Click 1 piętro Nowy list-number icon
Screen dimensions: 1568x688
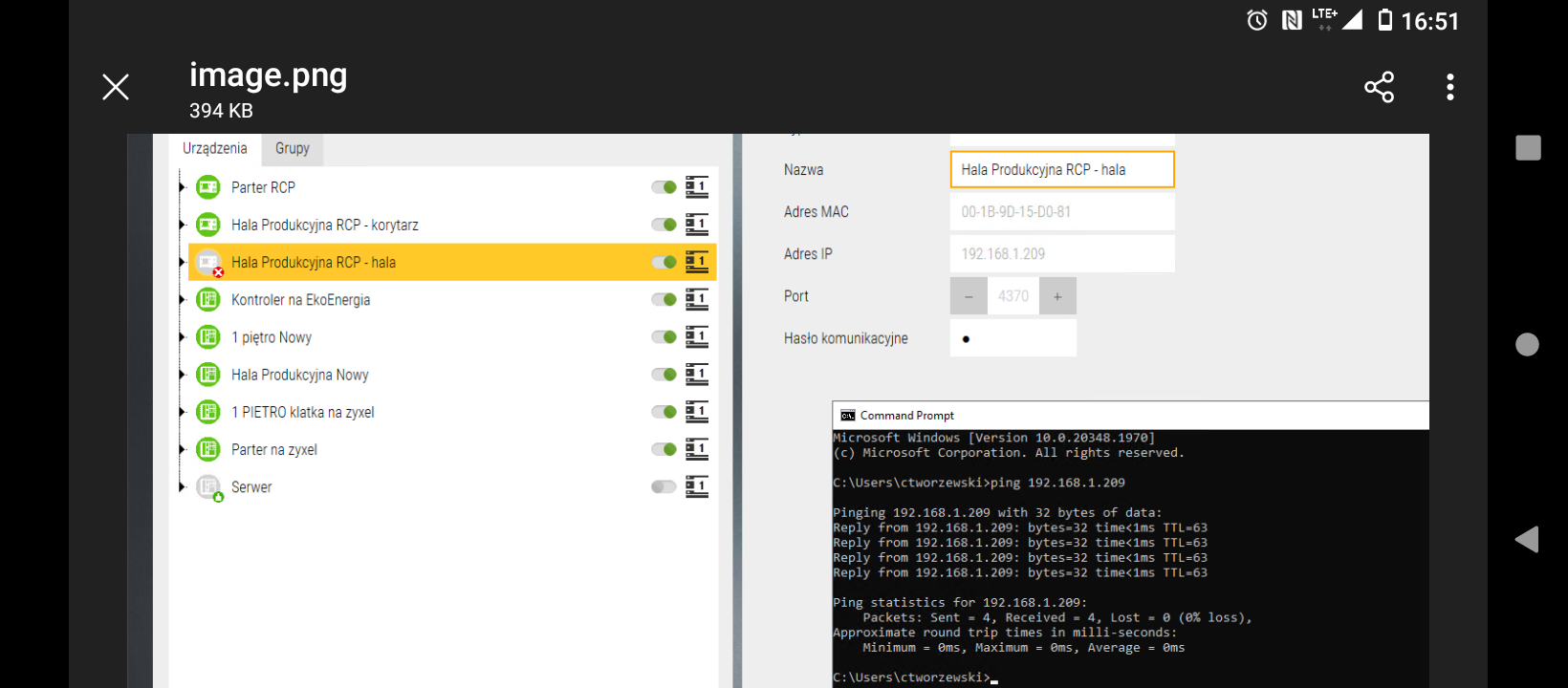697,336
